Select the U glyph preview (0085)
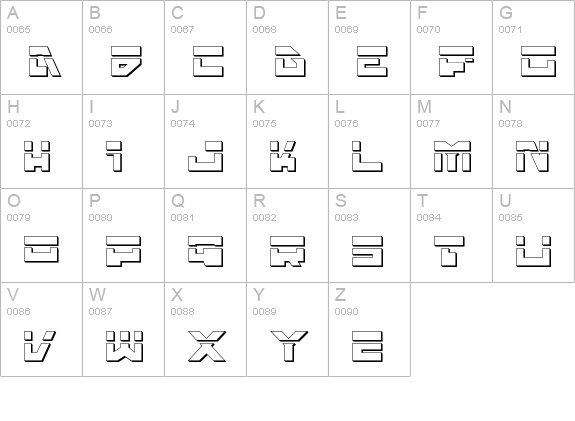Screen dimensions: 575x421 coord(534,251)
